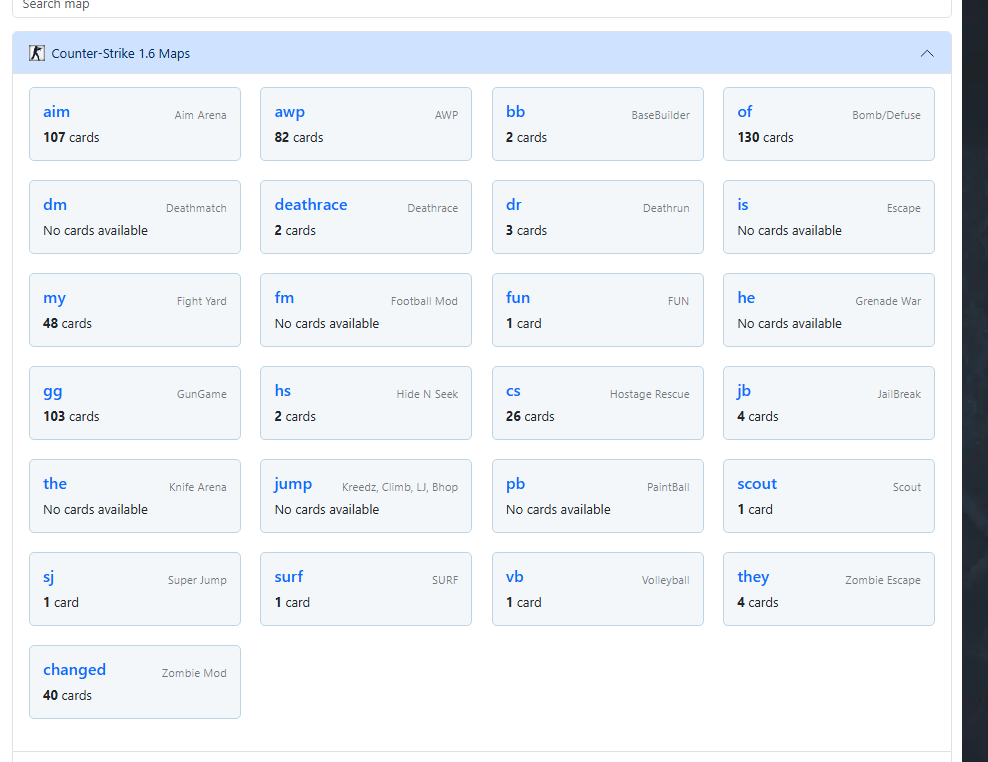Select the bb BaseBuilder category
The width and height of the screenshot is (988, 762).
click(597, 124)
